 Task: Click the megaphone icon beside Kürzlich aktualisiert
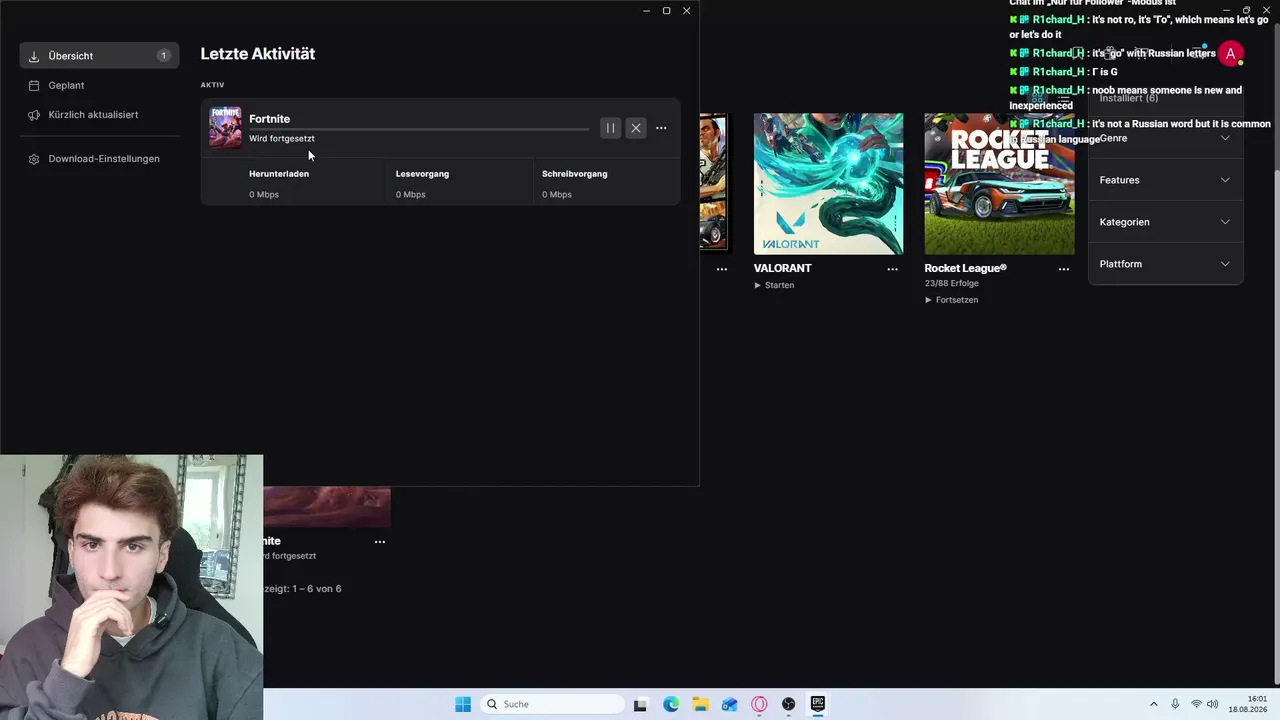pos(34,114)
